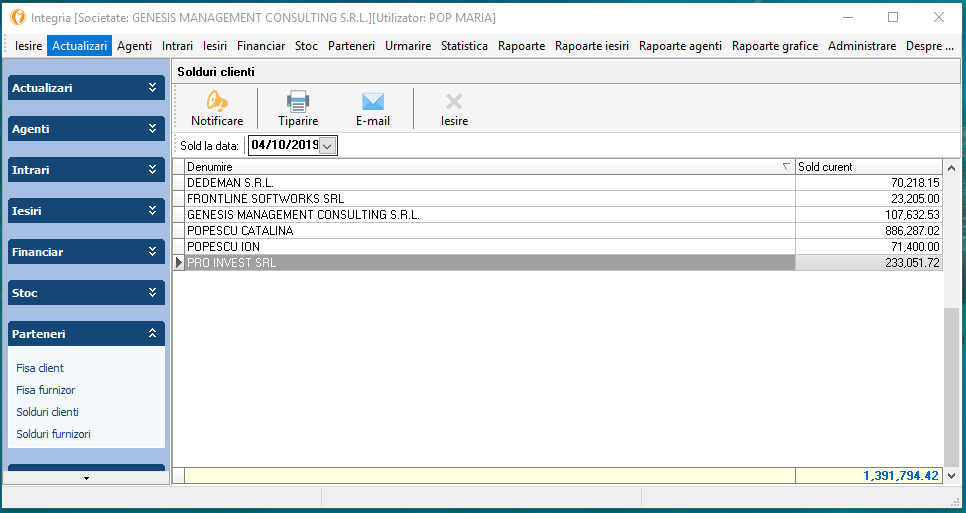Click the vertical scrollbar down arrow
Screen dimensions: 966x513
951,476
